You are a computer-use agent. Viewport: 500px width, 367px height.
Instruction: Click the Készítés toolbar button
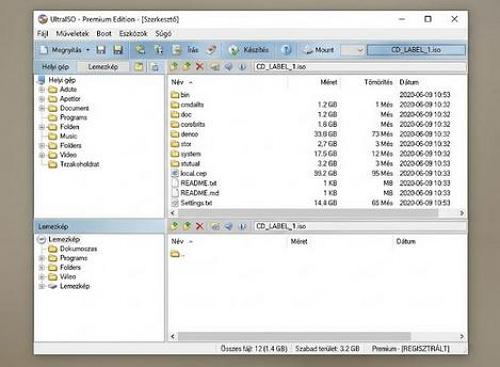[249, 50]
